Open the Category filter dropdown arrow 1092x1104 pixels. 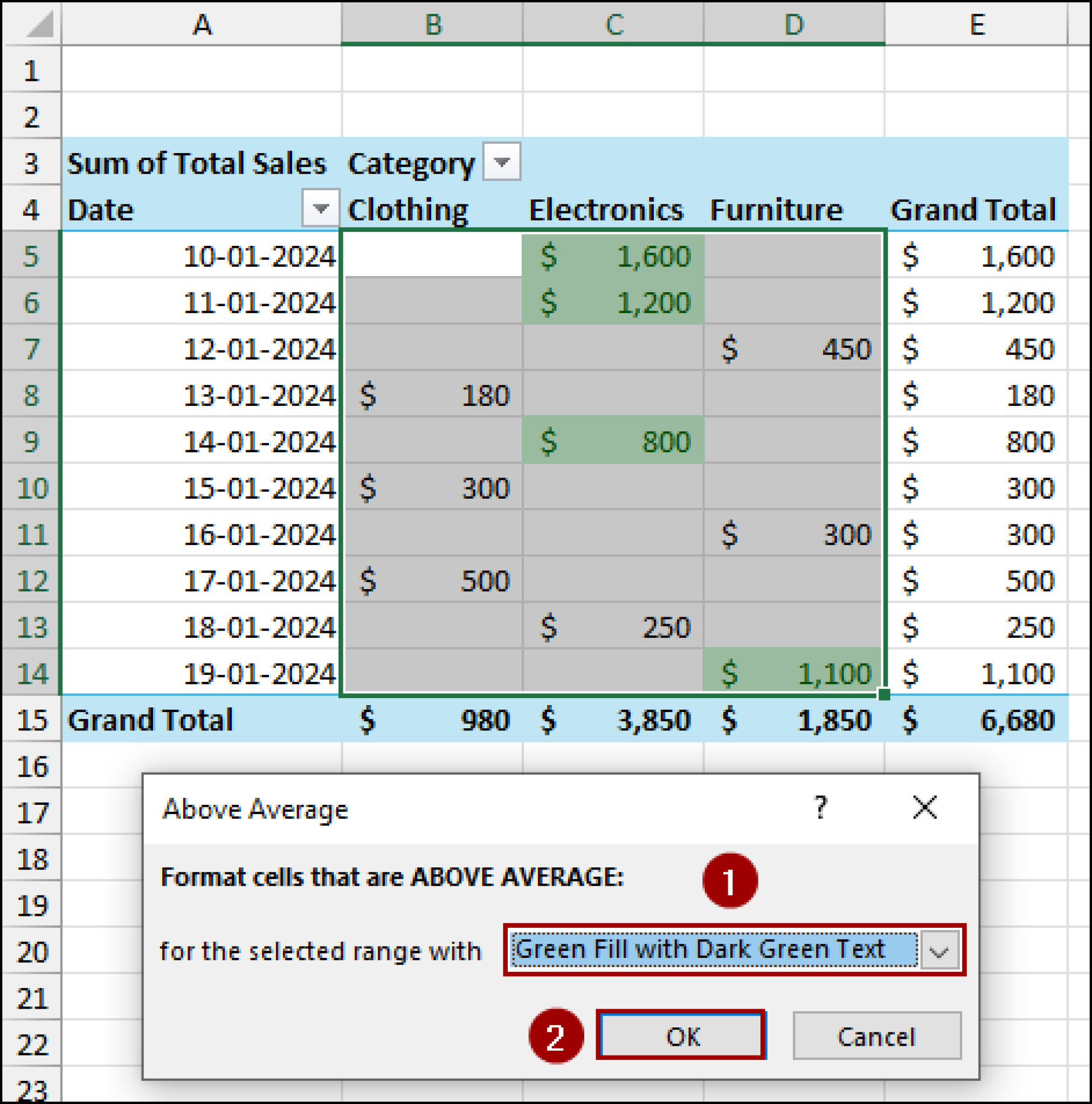click(501, 162)
